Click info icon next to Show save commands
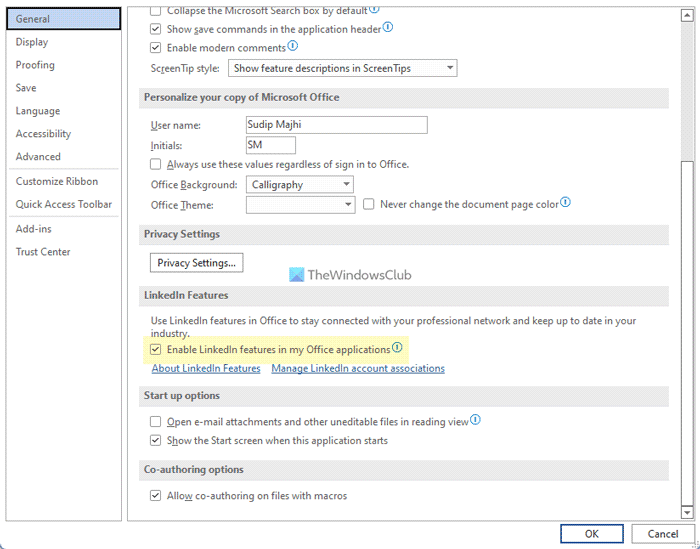The height and width of the screenshot is (549, 700). (388, 27)
